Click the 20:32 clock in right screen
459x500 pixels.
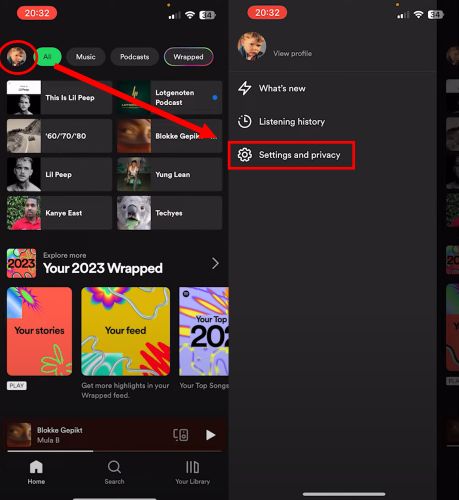(x=267, y=13)
